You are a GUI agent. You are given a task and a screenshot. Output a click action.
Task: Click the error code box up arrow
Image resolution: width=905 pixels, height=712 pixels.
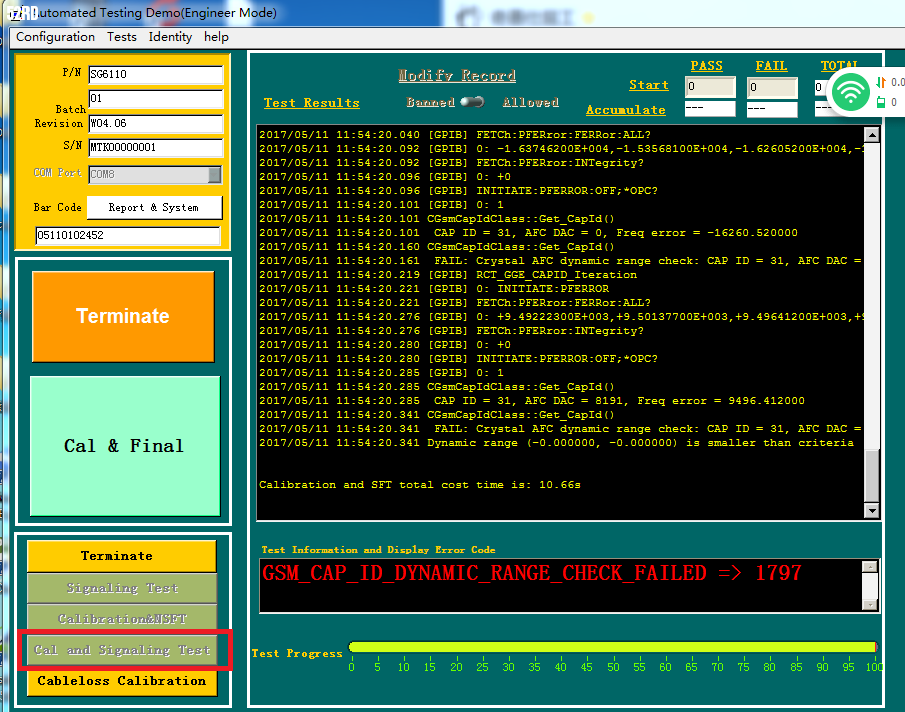tap(870, 567)
